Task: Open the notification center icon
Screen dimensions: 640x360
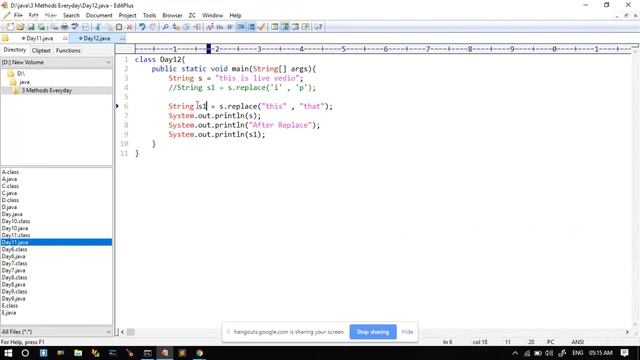Action: (624, 353)
